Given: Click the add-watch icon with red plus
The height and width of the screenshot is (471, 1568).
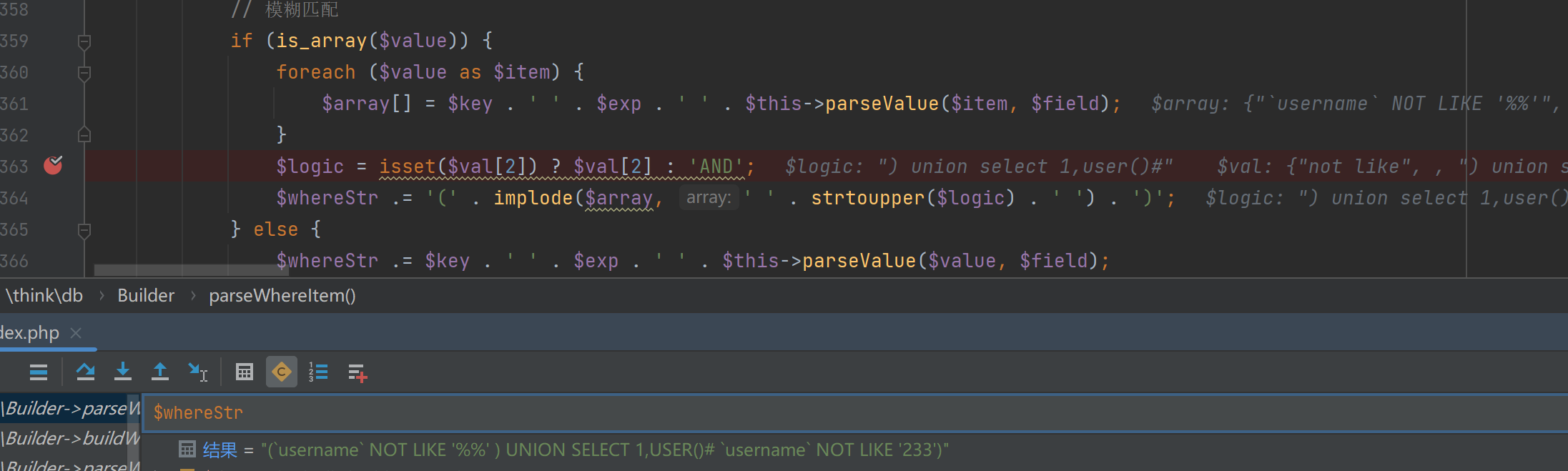Looking at the screenshot, I should point(357,372).
